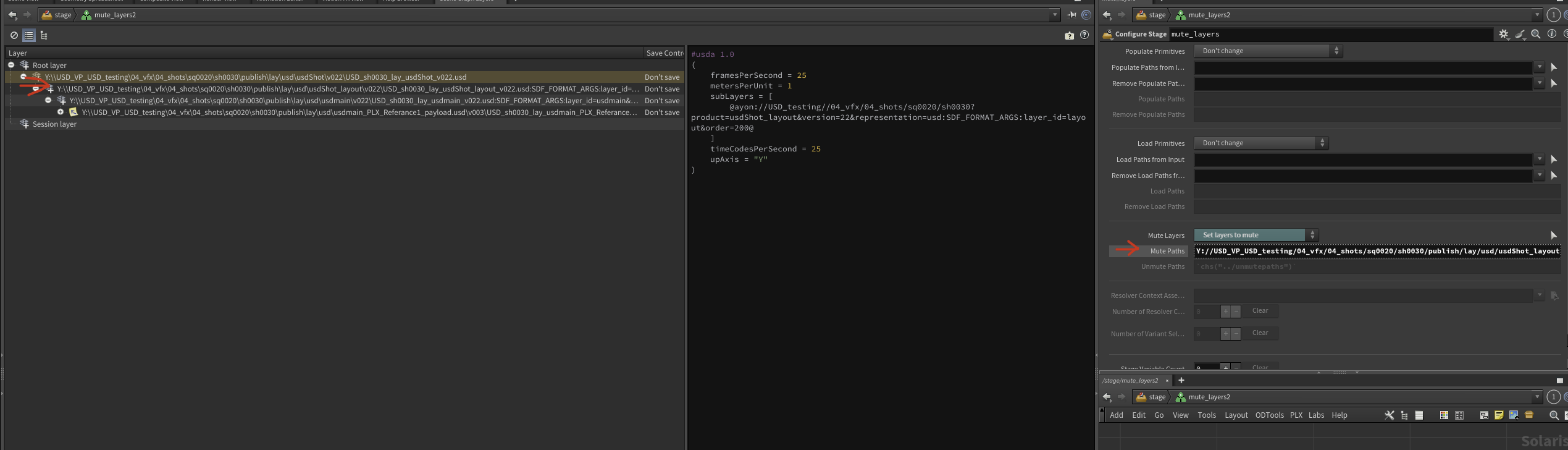The image size is (1568, 450).
Task: Click into the Mute Paths text field
Action: coord(1377,251)
